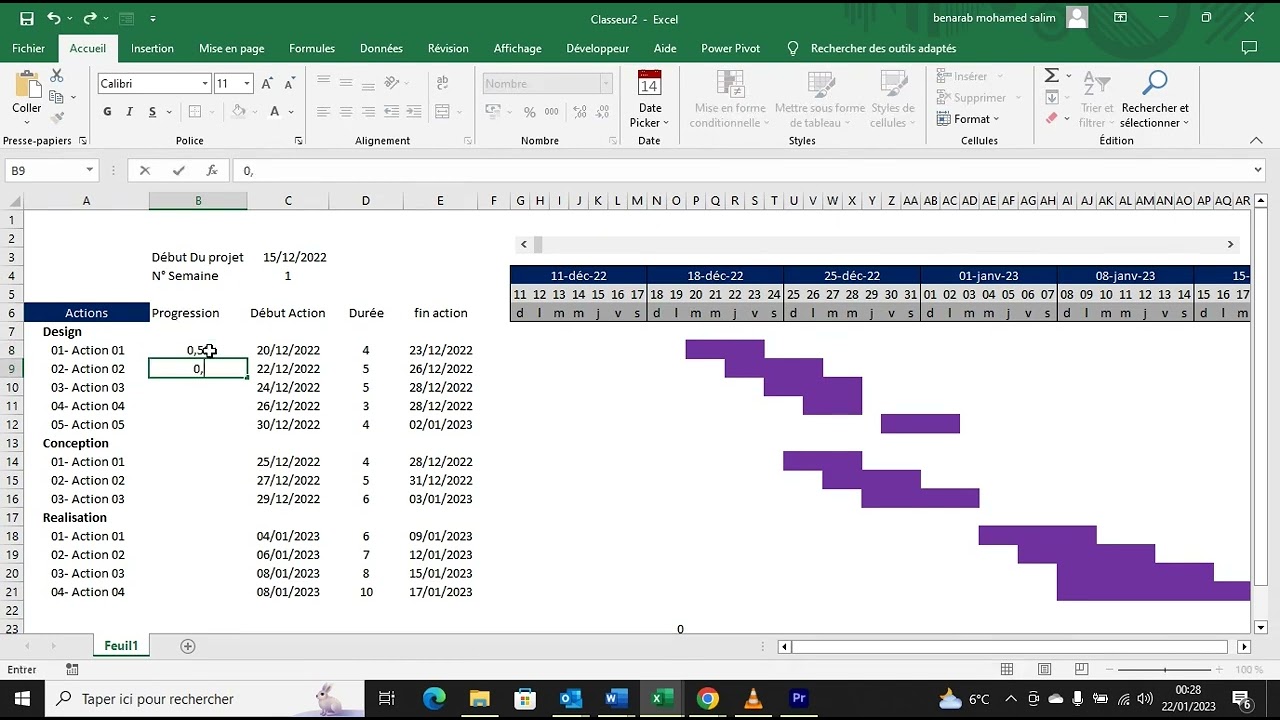
Task: Click the AutoSum sigma icon
Action: coord(1052,76)
